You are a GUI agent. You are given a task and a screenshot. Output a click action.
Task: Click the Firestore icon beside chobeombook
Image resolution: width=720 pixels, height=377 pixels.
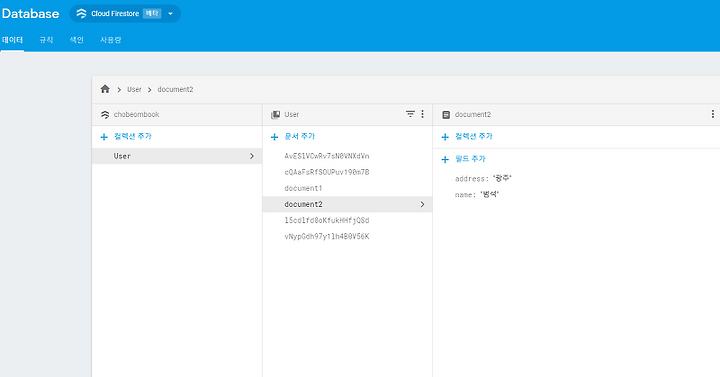(105, 115)
